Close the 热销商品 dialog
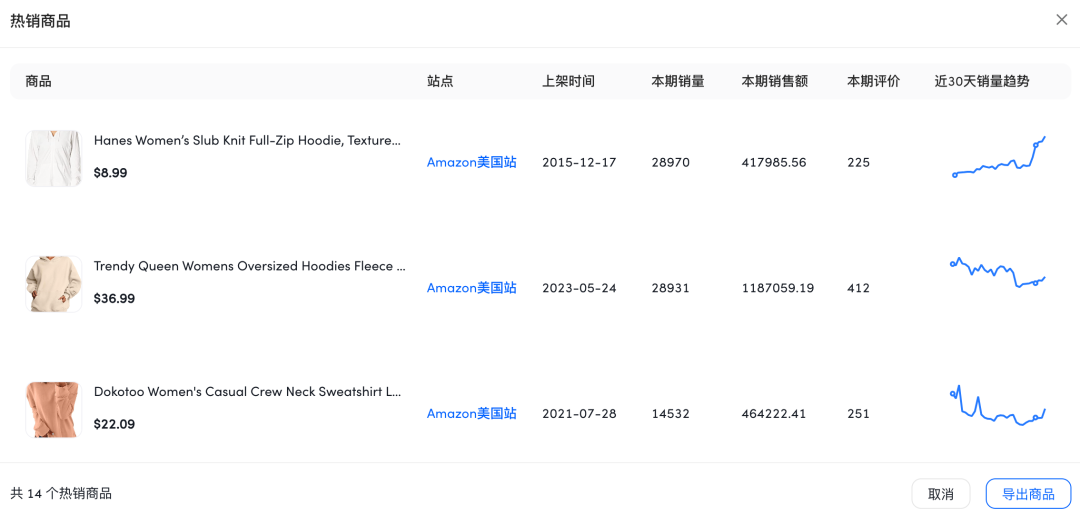 [x=1062, y=20]
